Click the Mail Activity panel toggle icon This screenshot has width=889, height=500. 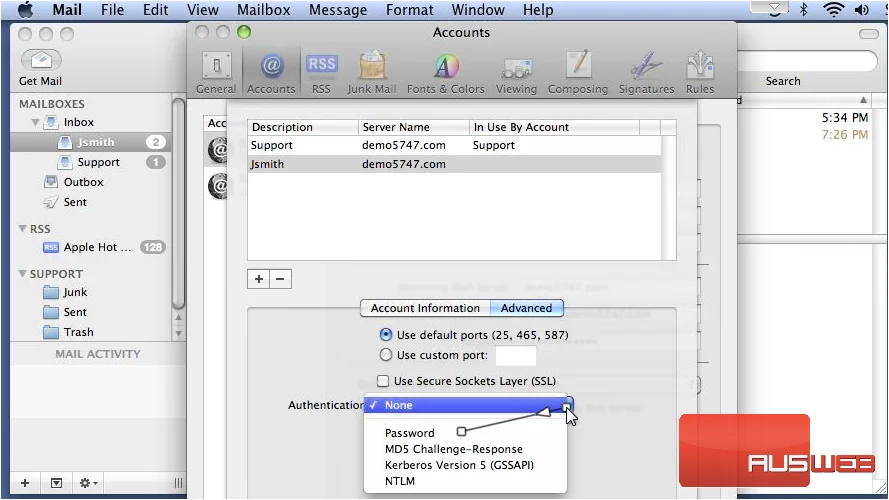56,483
